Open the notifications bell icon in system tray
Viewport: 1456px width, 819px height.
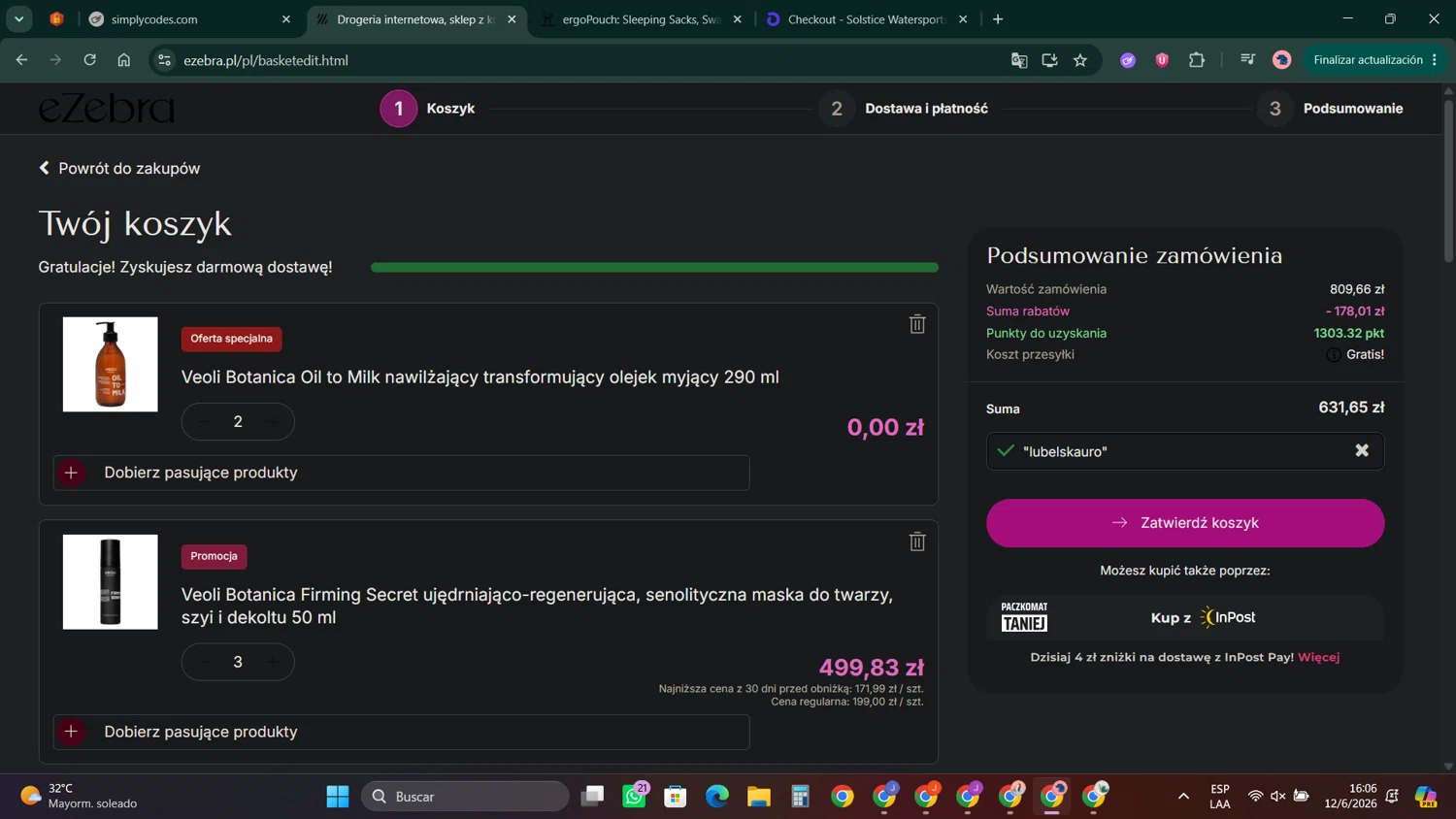pos(1393,797)
